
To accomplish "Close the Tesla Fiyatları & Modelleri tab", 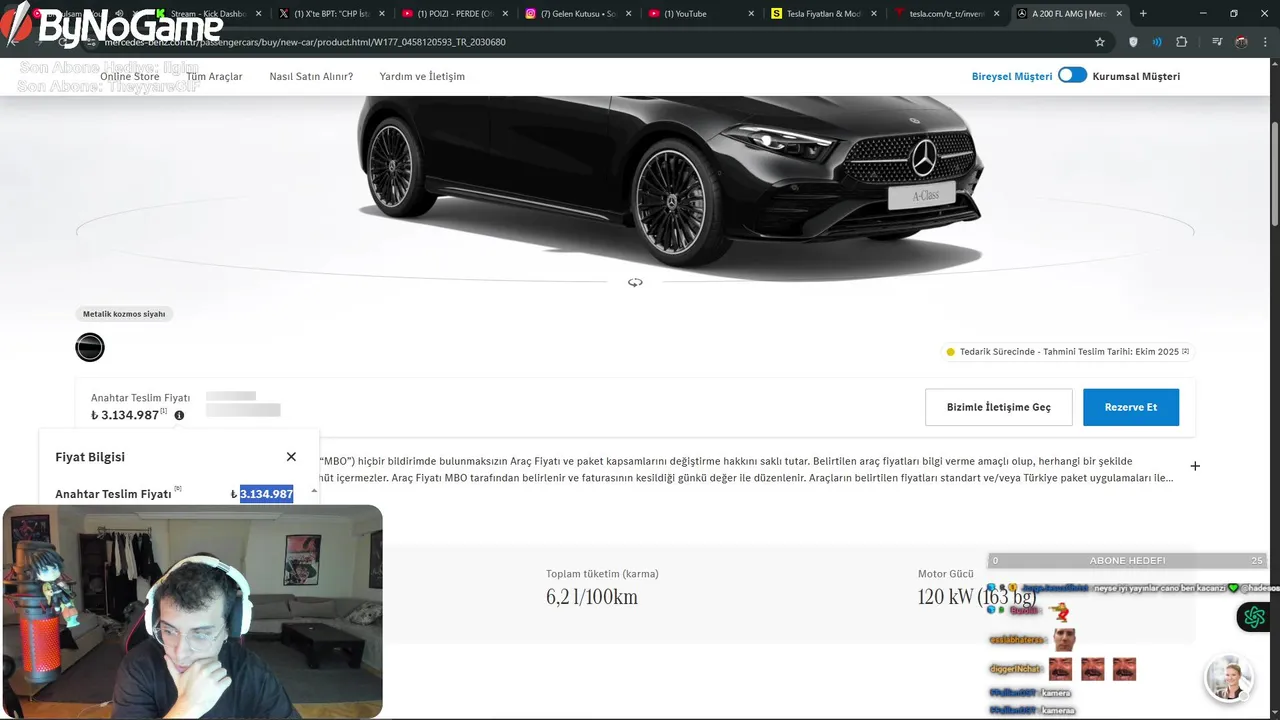I will coord(874,14).
